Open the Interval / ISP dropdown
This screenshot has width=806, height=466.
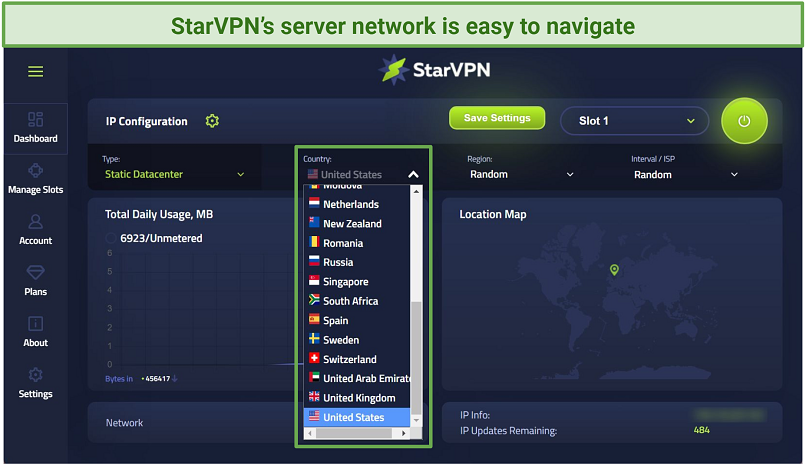[x=685, y=175]
